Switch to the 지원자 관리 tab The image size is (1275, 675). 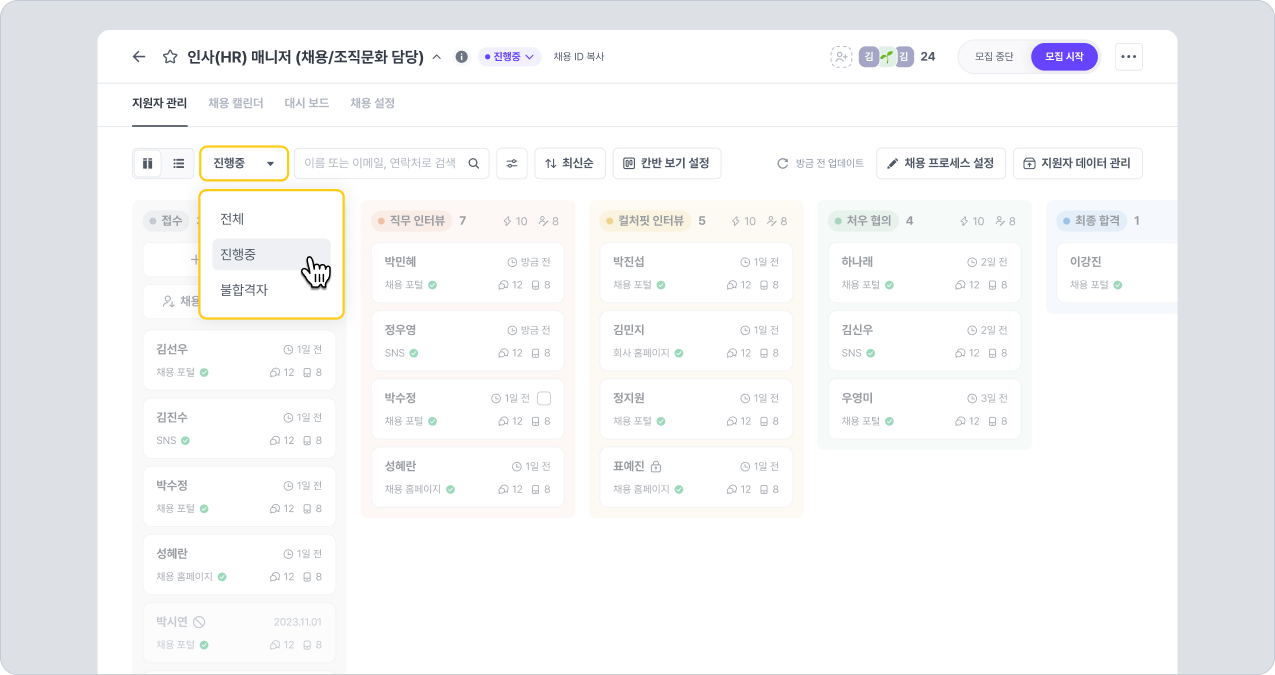pyautogui.click(x=160, y=103)
